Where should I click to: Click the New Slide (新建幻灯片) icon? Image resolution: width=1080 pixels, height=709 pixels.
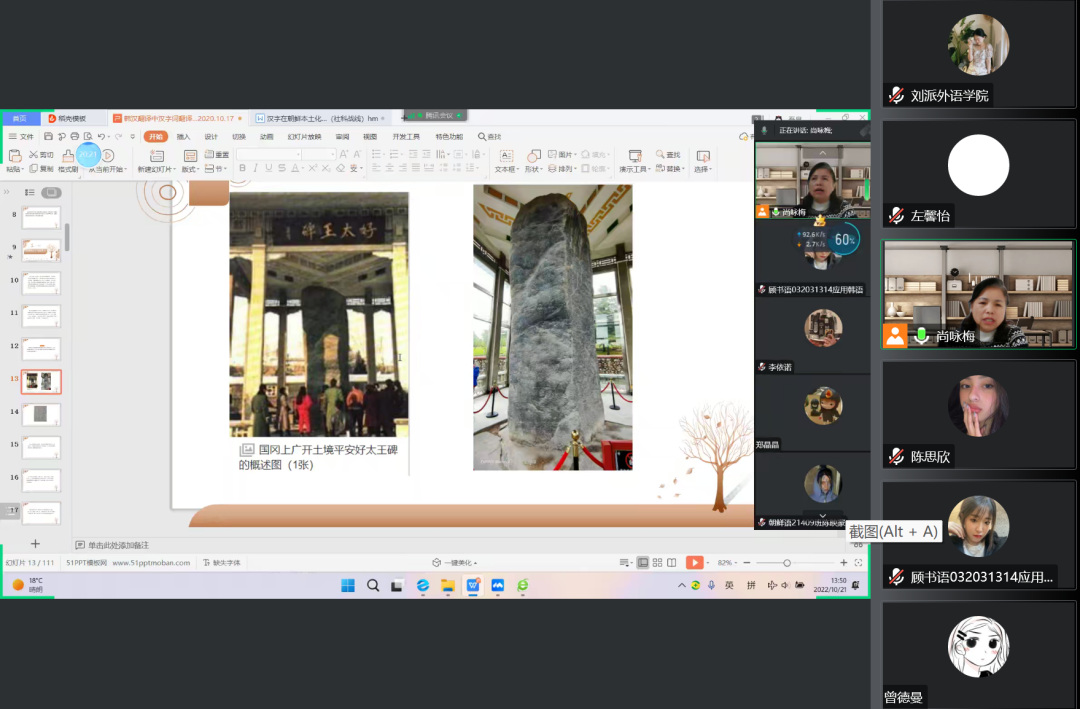[x=156, y=157]
